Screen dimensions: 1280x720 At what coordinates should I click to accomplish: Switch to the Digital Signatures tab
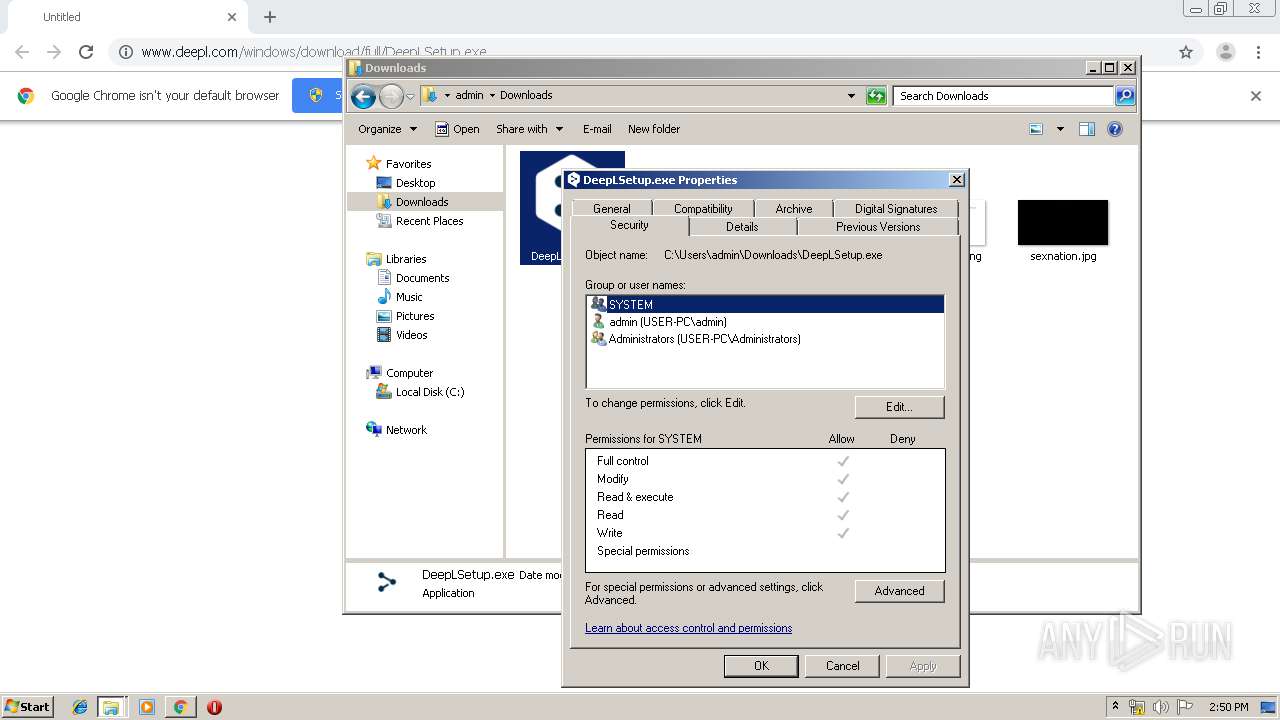896,209
